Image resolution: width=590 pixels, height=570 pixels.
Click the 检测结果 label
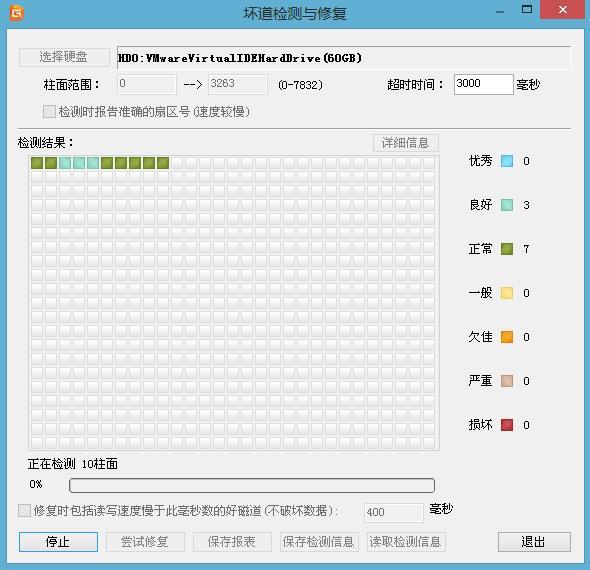tap(46, 143)
